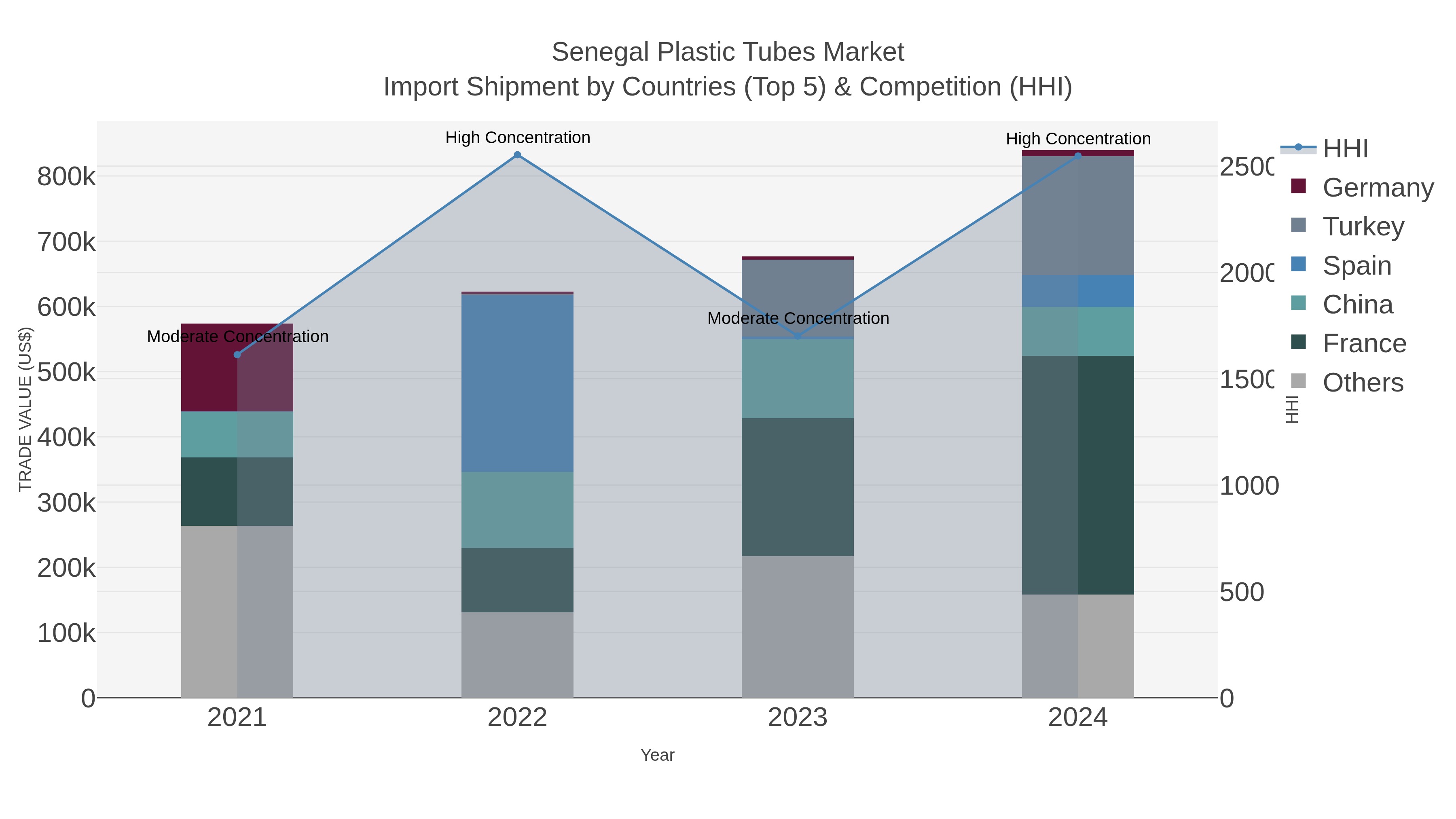Viewport: 1456px width, 819px height.
Task: Click the 'Moderate Concentration' label at 2023
Action: click(x=798, y=318)
